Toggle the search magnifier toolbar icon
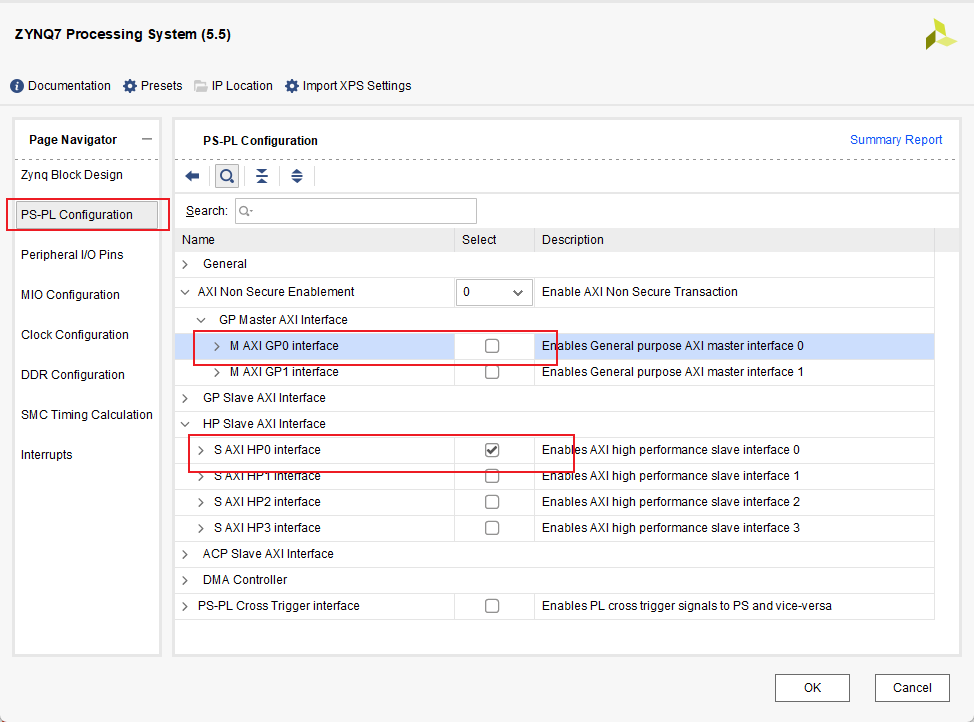The image size is (974, 722). point(227,176)
